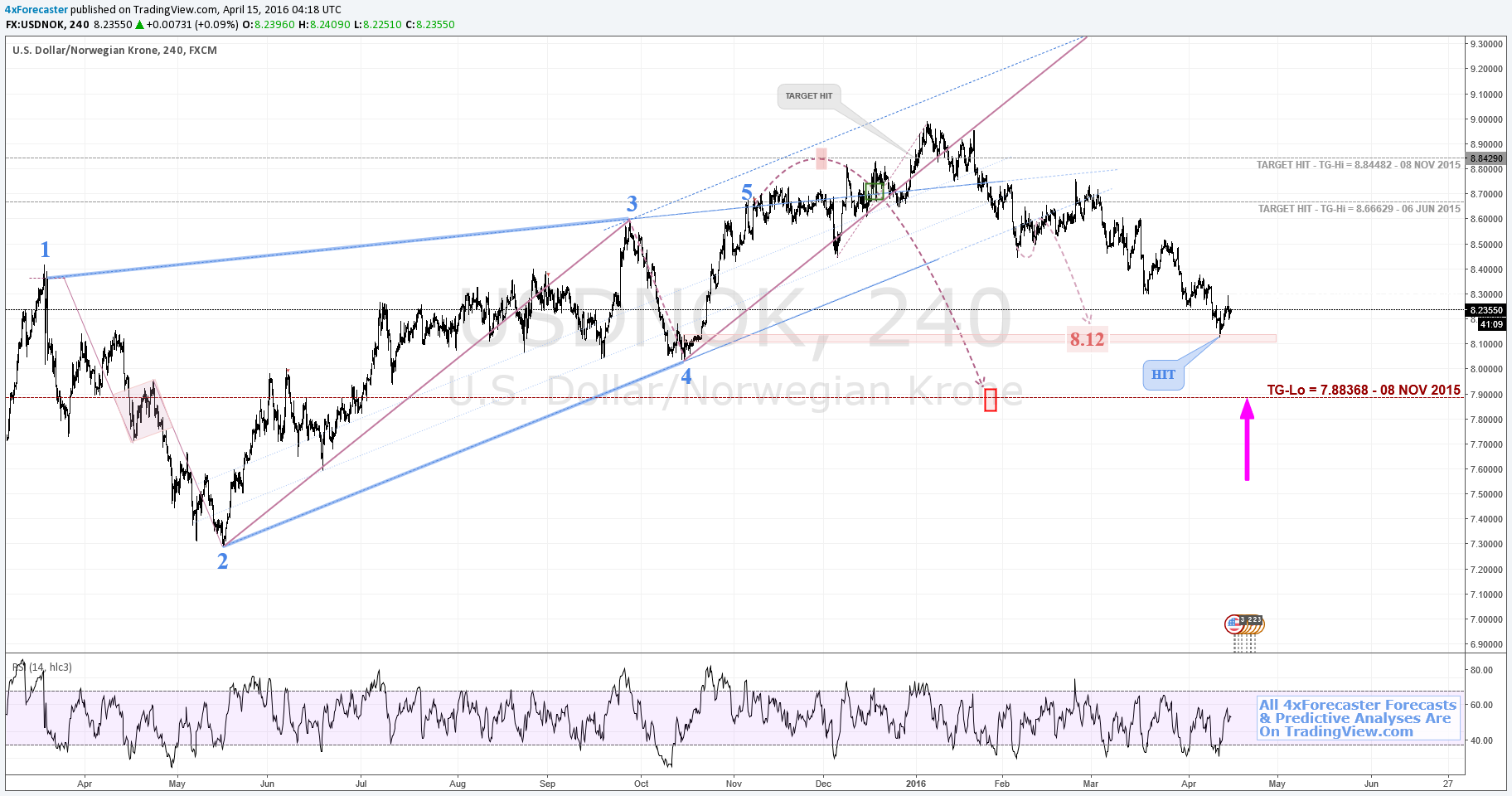Select TARGET HIT TG-Hi = 8.84482 label
The height and width of the screenshot is (796, 1512).
[x=1358, y=165]
